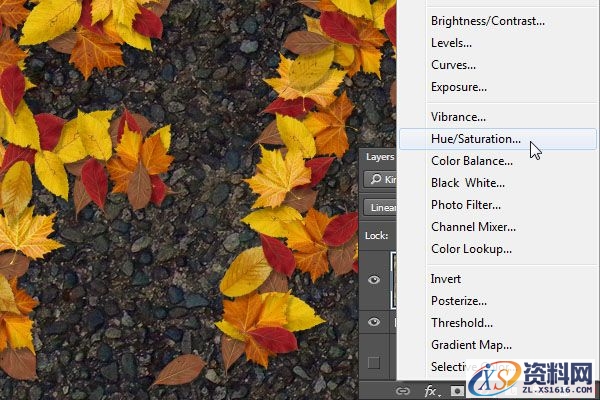The width and height of the screenshot is (600, 400).
Task: Click the link layers icon
Action: pyautogui.click(x=403, y=390)
